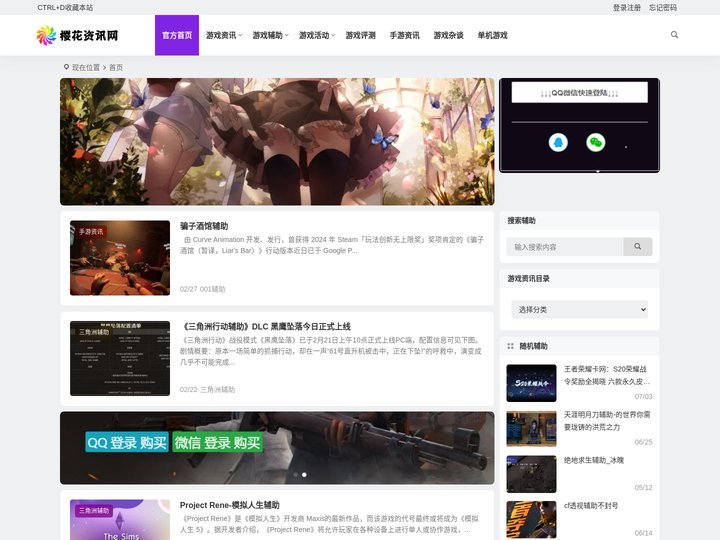
Task: Open cf透视辅助不封号 article link
Action: pos(591,506)
